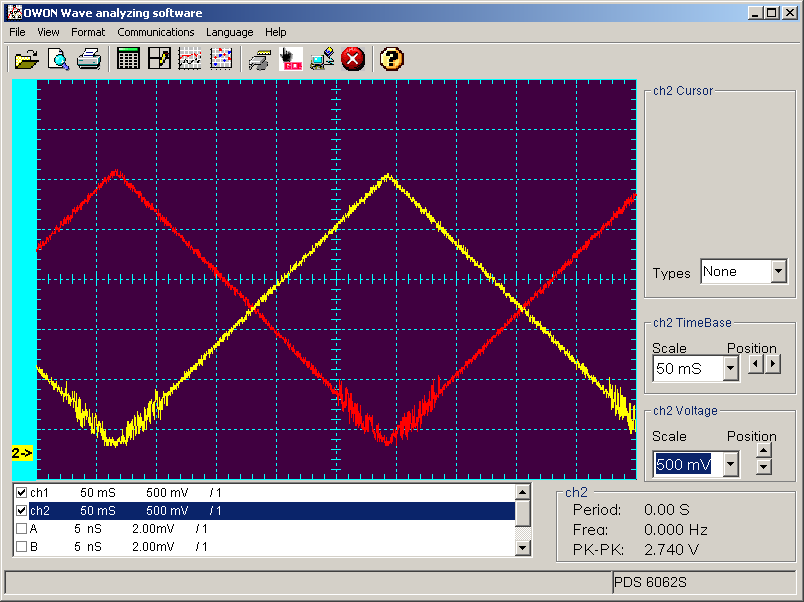Click the scatter dot plot icon
Viewport: 804px width, 602px height.
[221, 59]
